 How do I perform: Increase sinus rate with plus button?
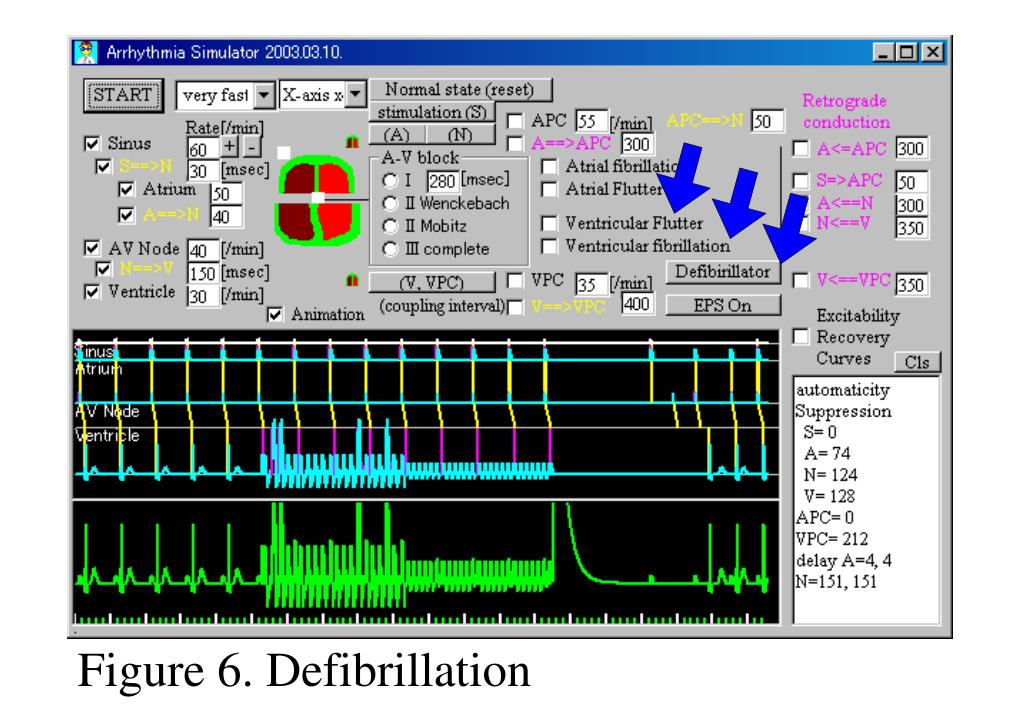(x=230, y=146)
